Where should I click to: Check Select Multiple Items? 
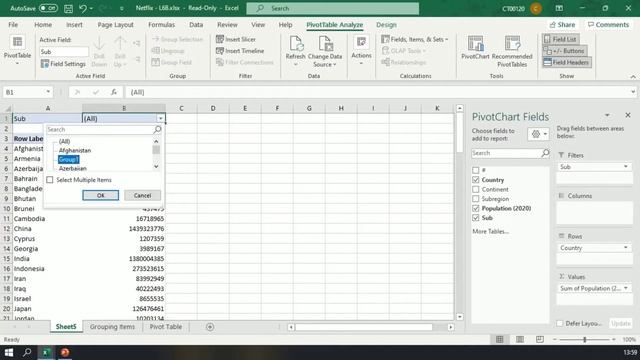50,180
